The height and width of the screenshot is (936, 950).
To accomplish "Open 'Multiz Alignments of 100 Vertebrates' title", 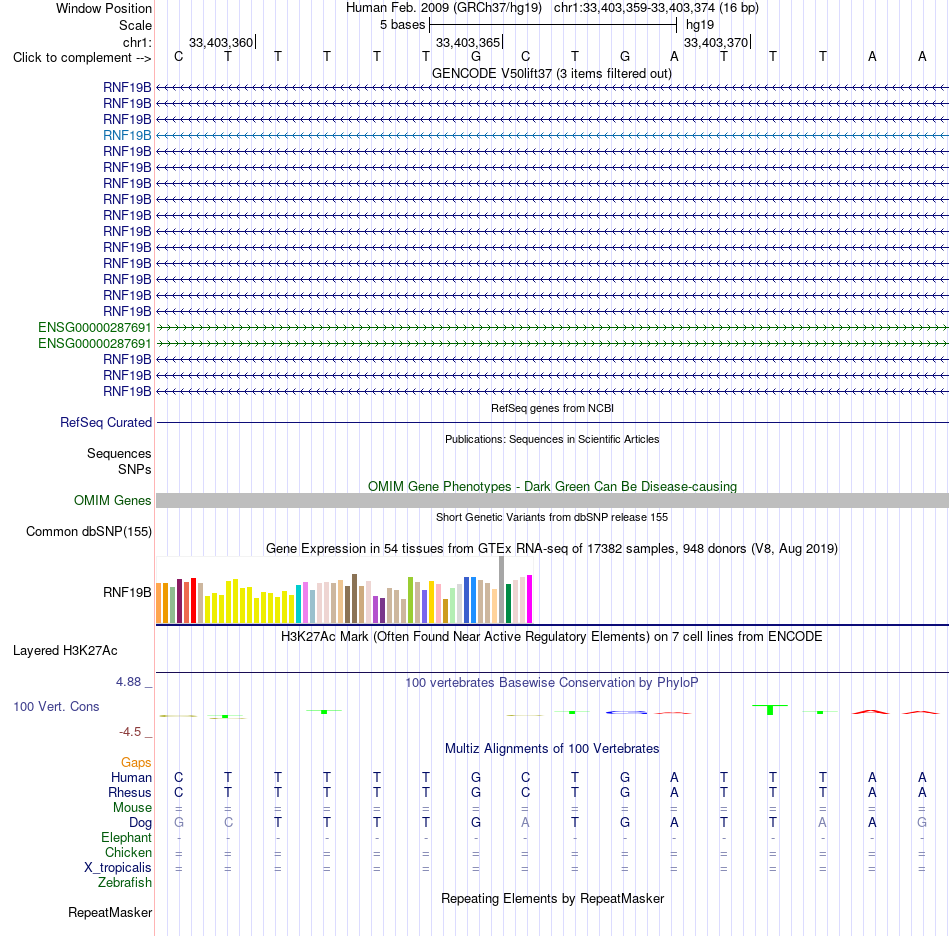I will 552,749.
